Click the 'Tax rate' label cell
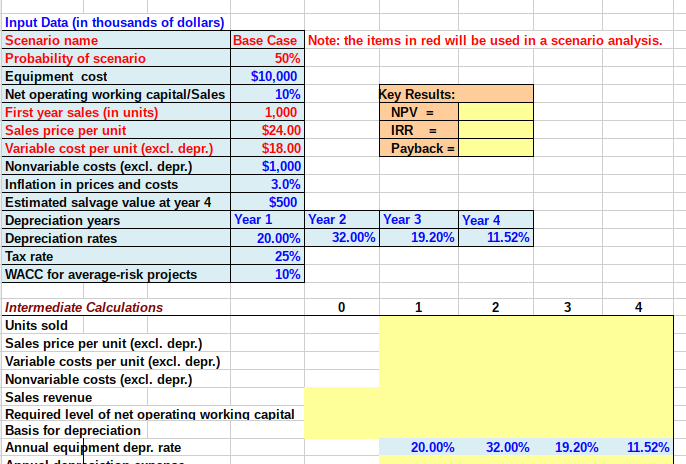The image size is (686, 464). [116, 256]
